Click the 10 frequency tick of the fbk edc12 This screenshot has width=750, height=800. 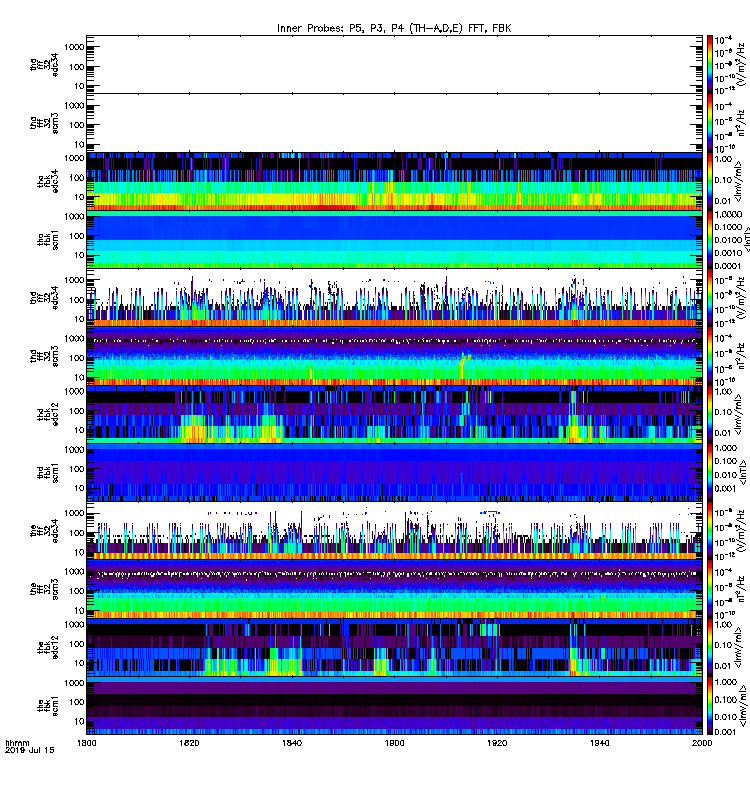coord(79,663)
